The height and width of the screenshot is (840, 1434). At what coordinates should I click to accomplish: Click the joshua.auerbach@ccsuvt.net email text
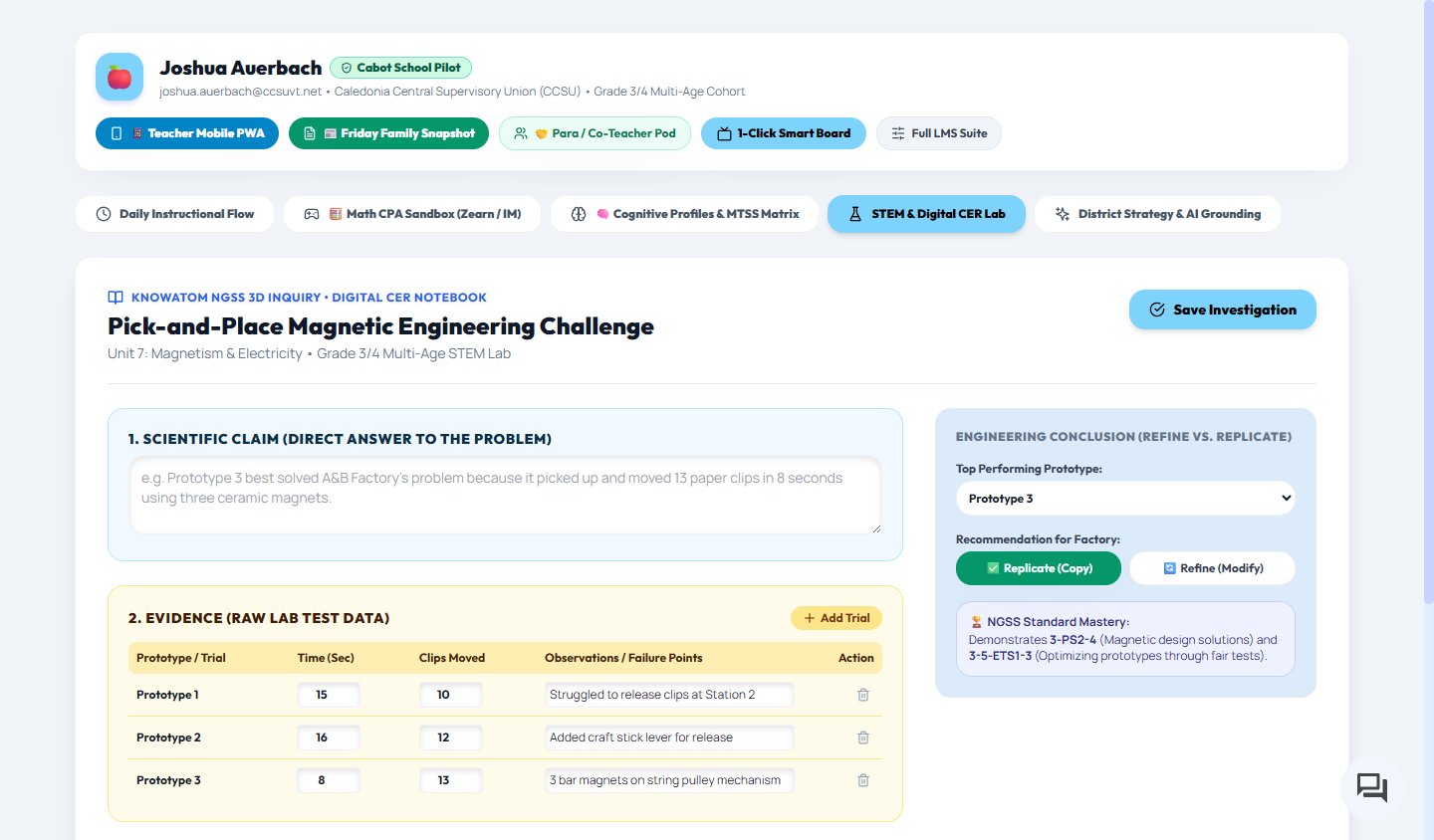click(x=240, y=92)
